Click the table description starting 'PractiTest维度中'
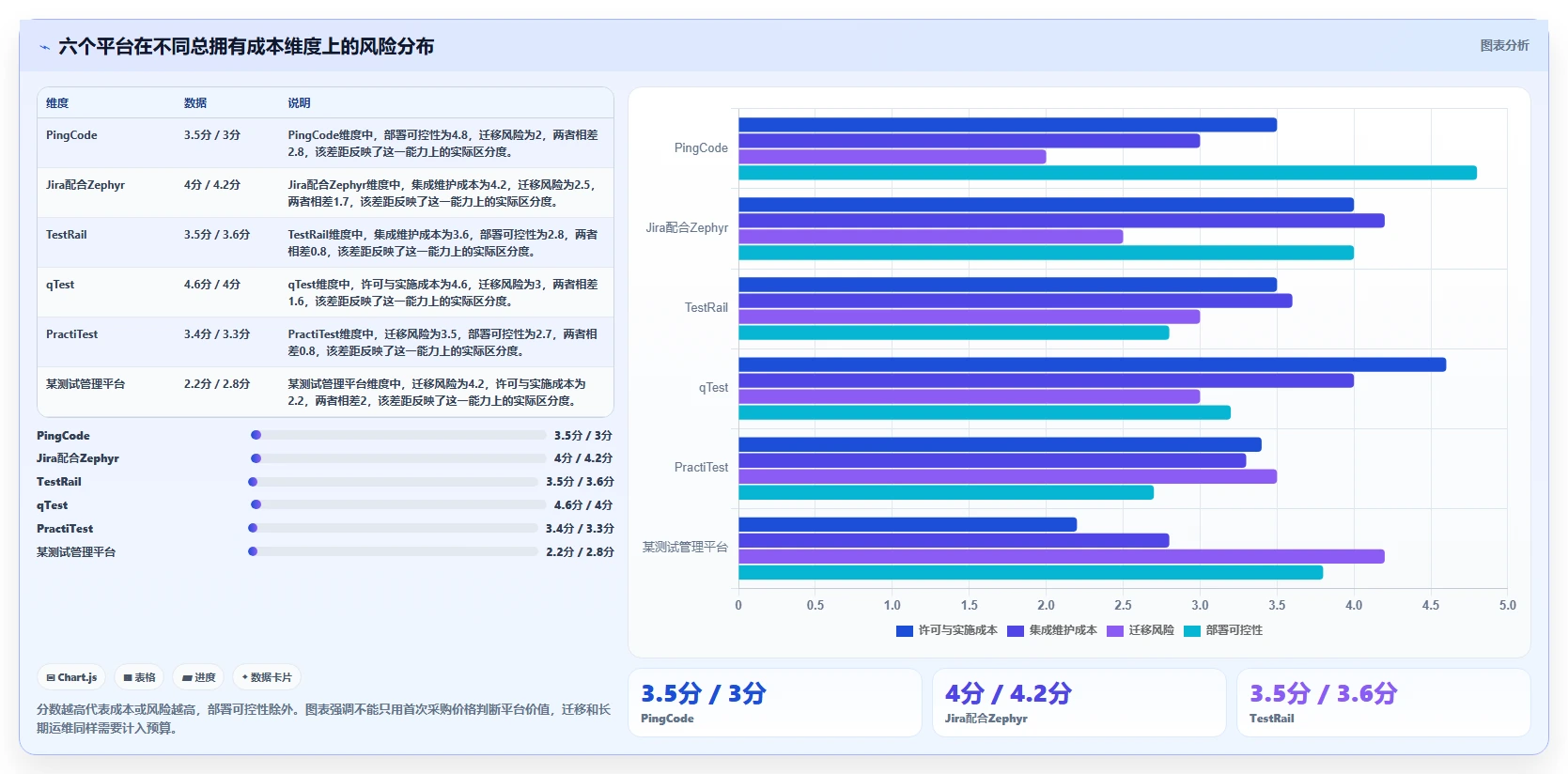This screenshot has height=774, width=1568. [442, 343]
